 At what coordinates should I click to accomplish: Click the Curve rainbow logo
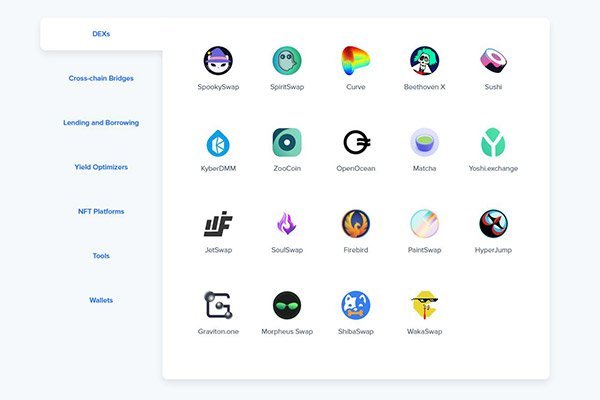point(355,60)
